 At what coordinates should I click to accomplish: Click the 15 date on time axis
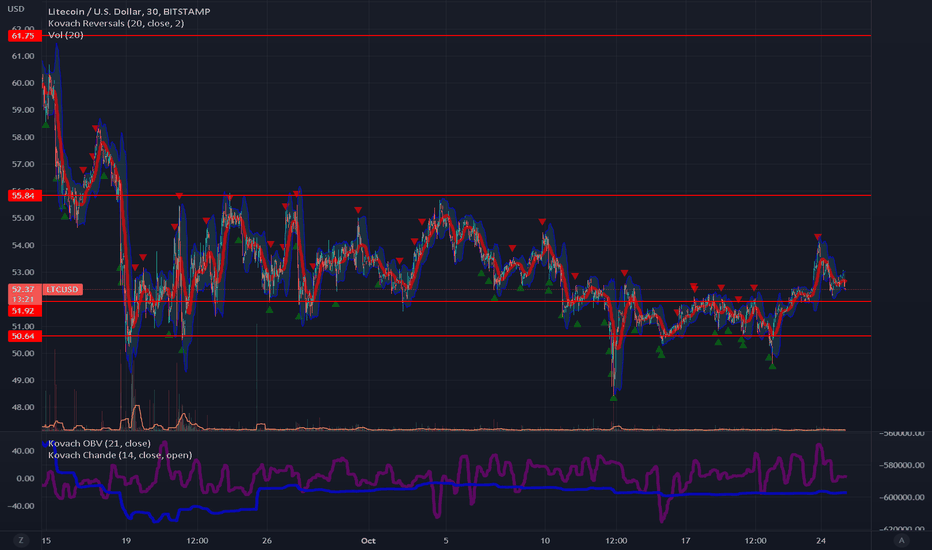(46, 540)
